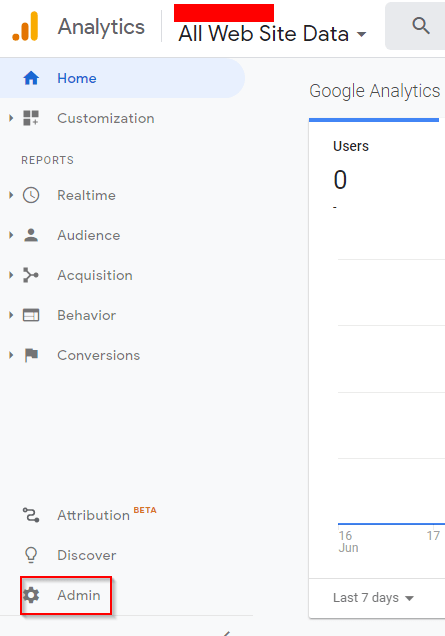445x636 pixels.
Task: Click the Google Analytics logo icon
Action: [x=26, y=26]
